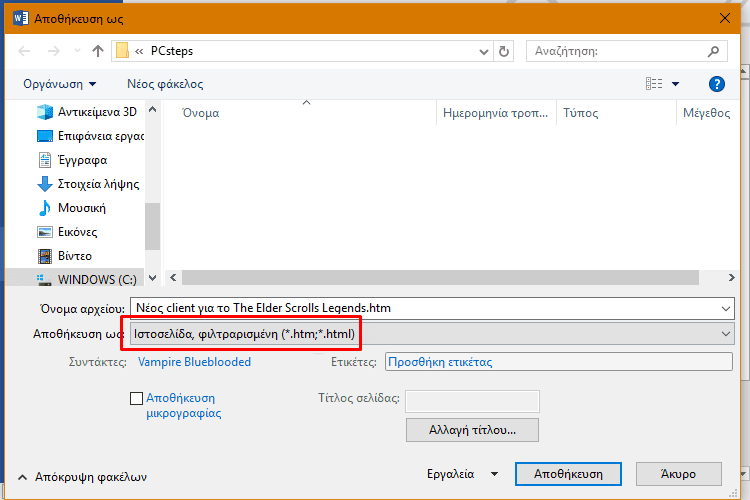
Task: Collapse the folders pane with Hide Folders
Action: (x=82, y=477)
